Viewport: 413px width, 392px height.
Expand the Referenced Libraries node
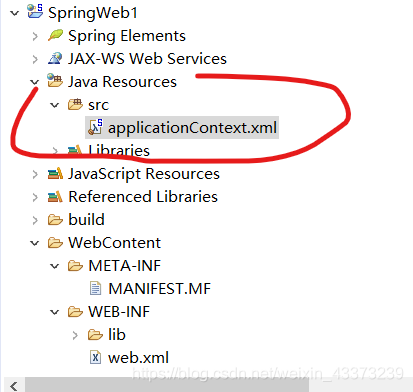(35, 197)
